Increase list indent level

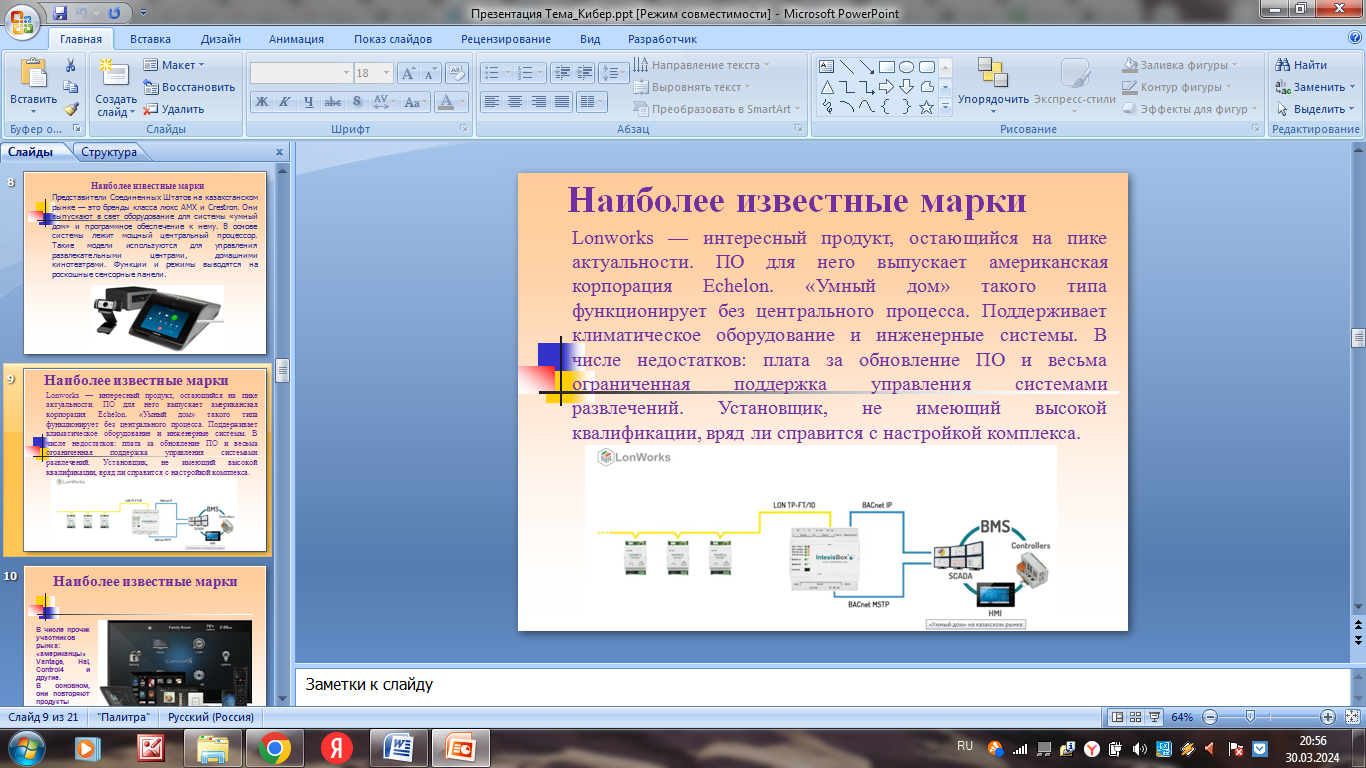pyautogui.click(x=584, y=73)
